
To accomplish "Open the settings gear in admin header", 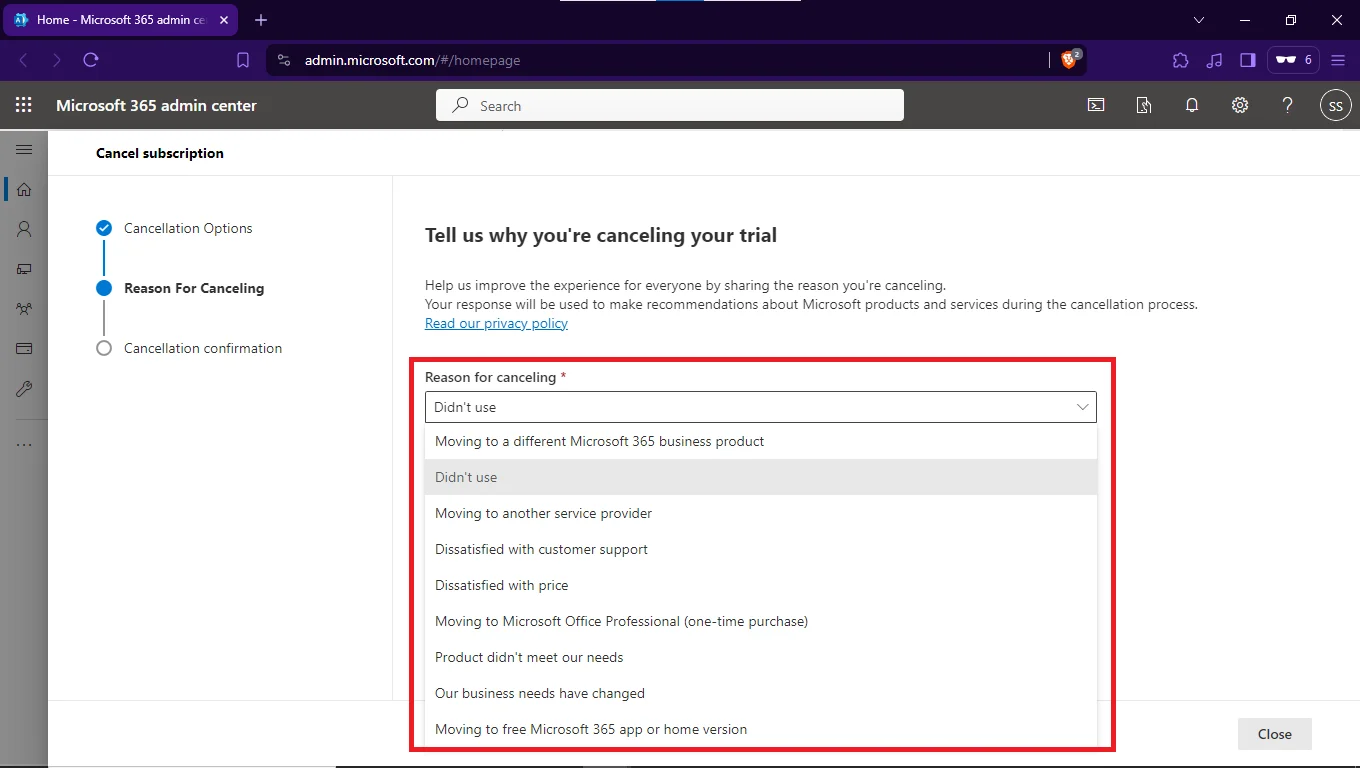I will click(x=1240, y=105).
